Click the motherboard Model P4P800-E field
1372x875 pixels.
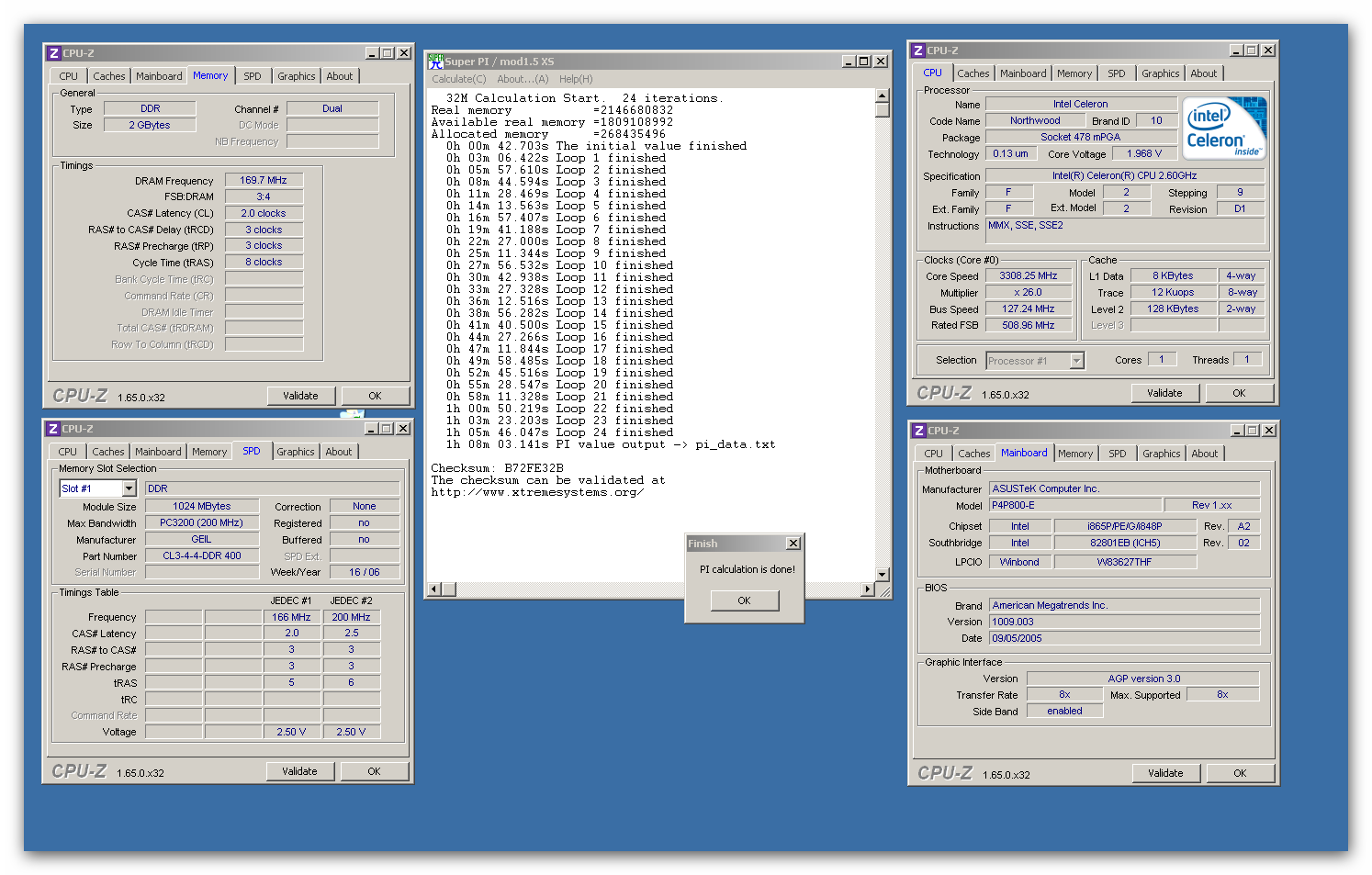1074,505
